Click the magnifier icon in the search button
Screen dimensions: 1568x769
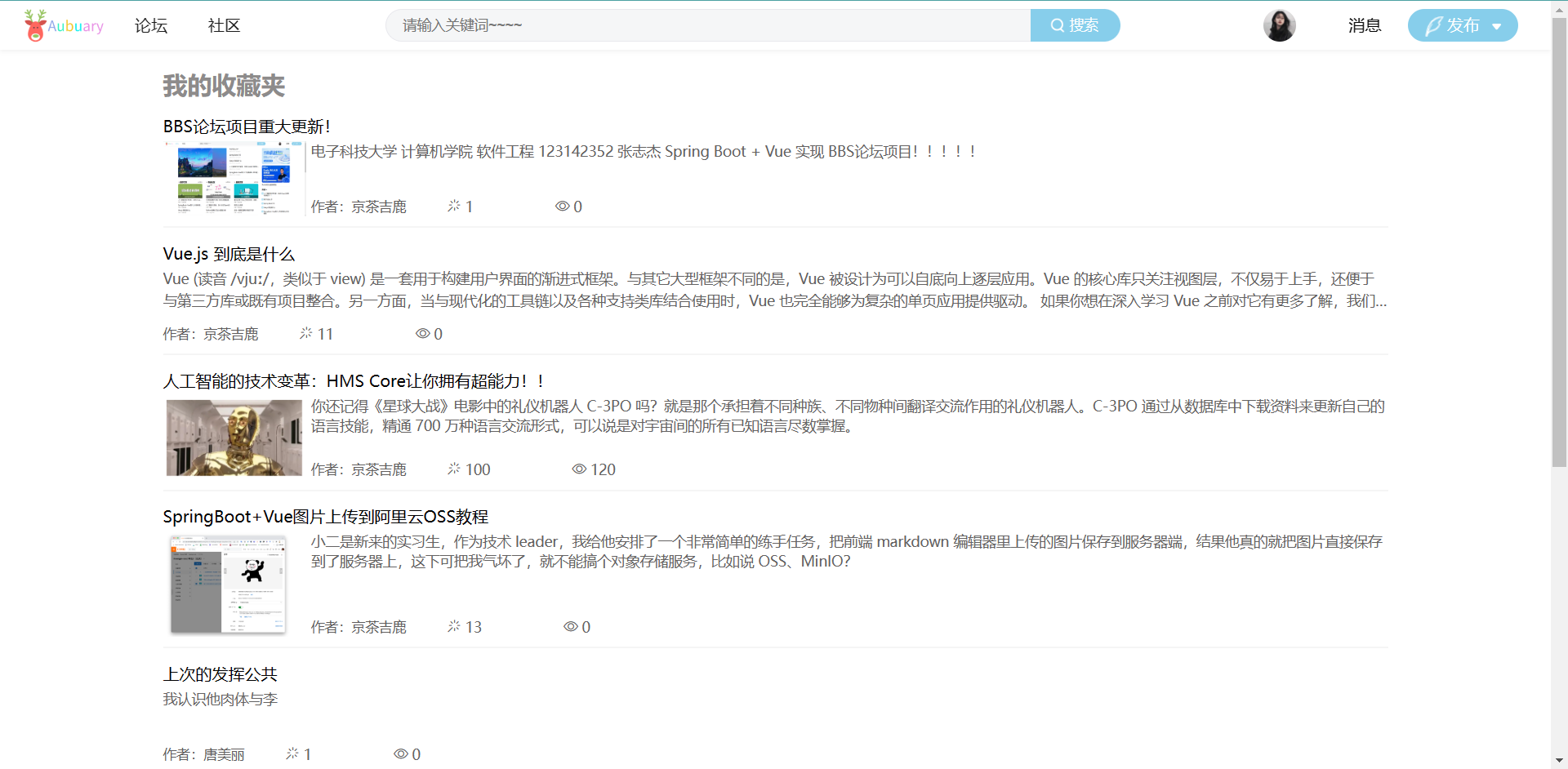(1058, 24)
